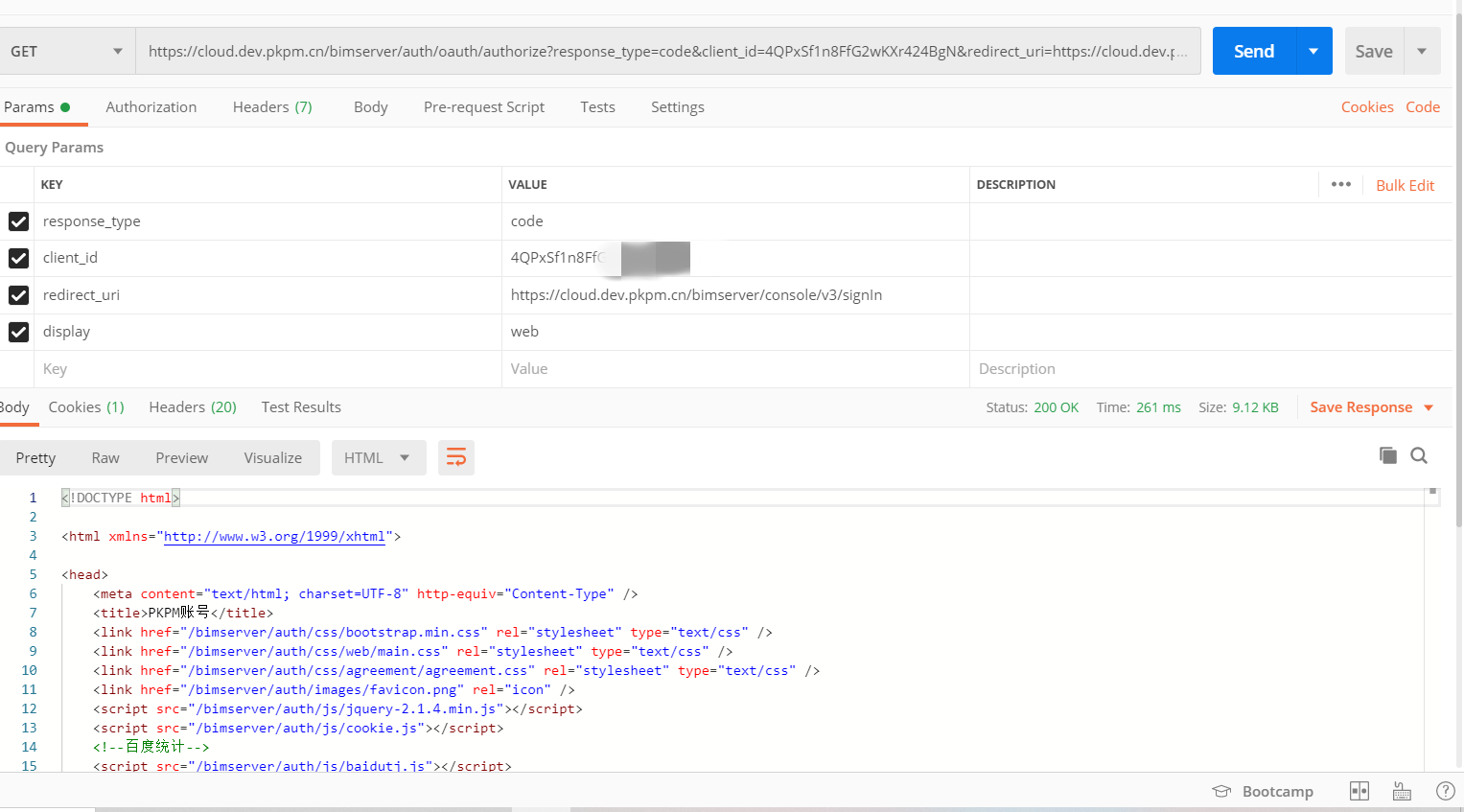The width and height of the screenshot is (1464, 812).
Task: Click the Send button
Action: [1253, 50]
